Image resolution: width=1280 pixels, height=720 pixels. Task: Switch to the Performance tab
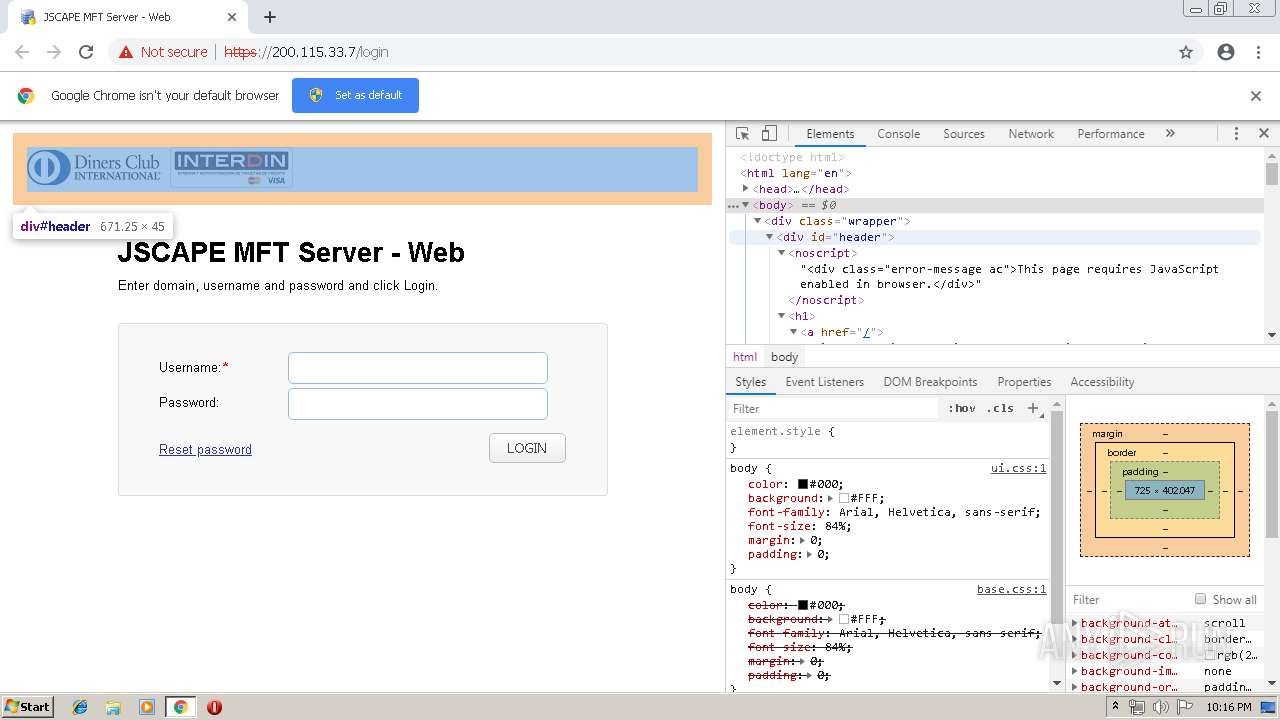pos(1111,133)
